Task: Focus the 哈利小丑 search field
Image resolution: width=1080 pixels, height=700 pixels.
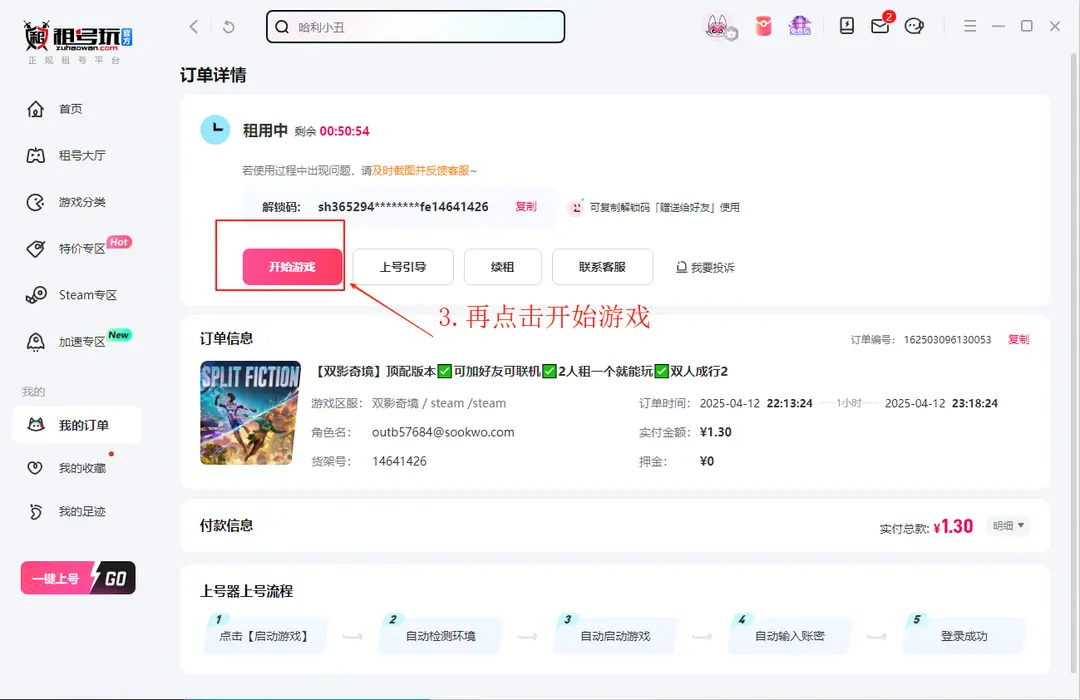Action: click(415, 27)
